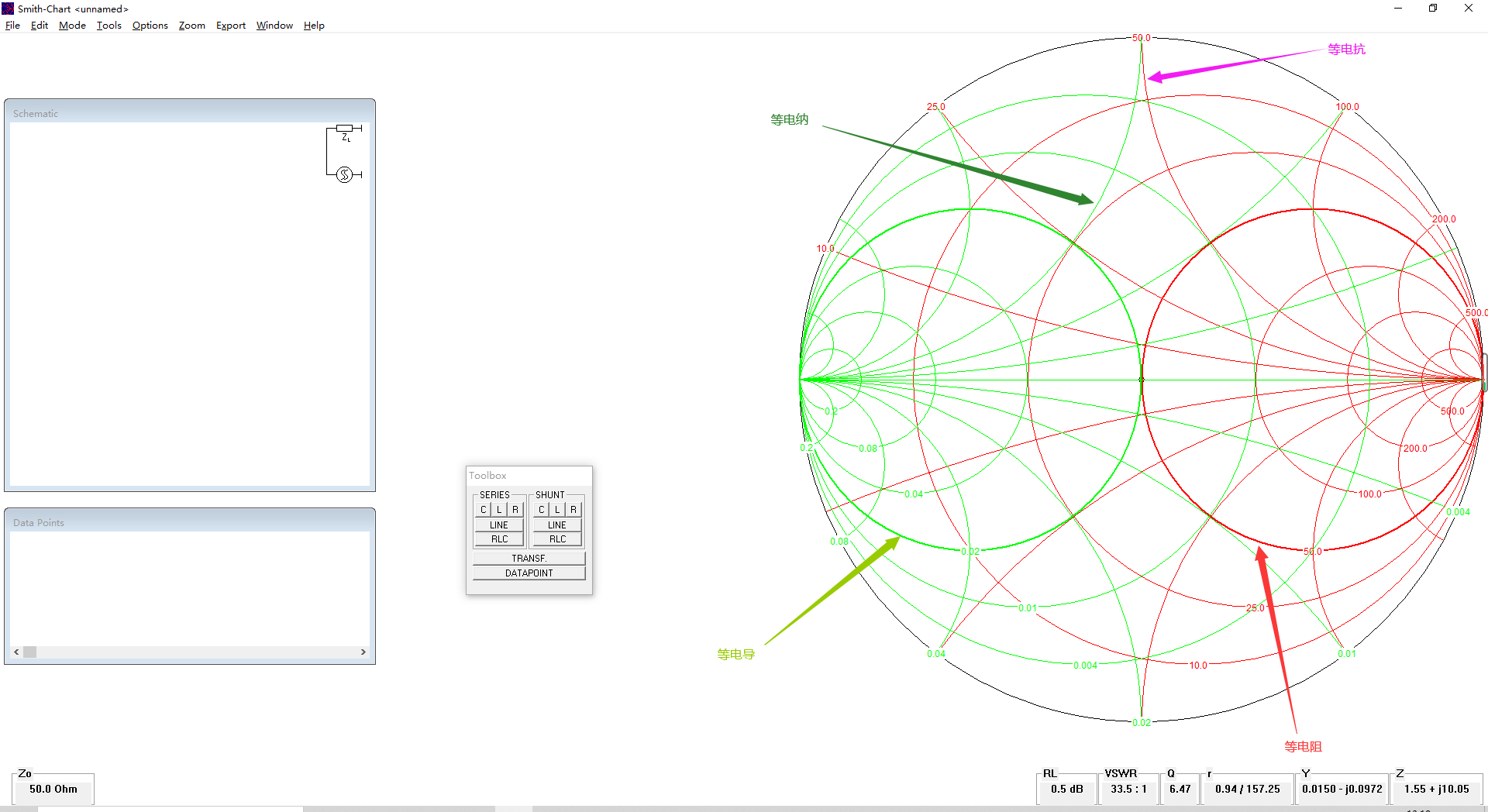Viewport: 1488px width, 812px height.
Task: Click the Smith-Chart app icon in title bar
Action: 8,9
